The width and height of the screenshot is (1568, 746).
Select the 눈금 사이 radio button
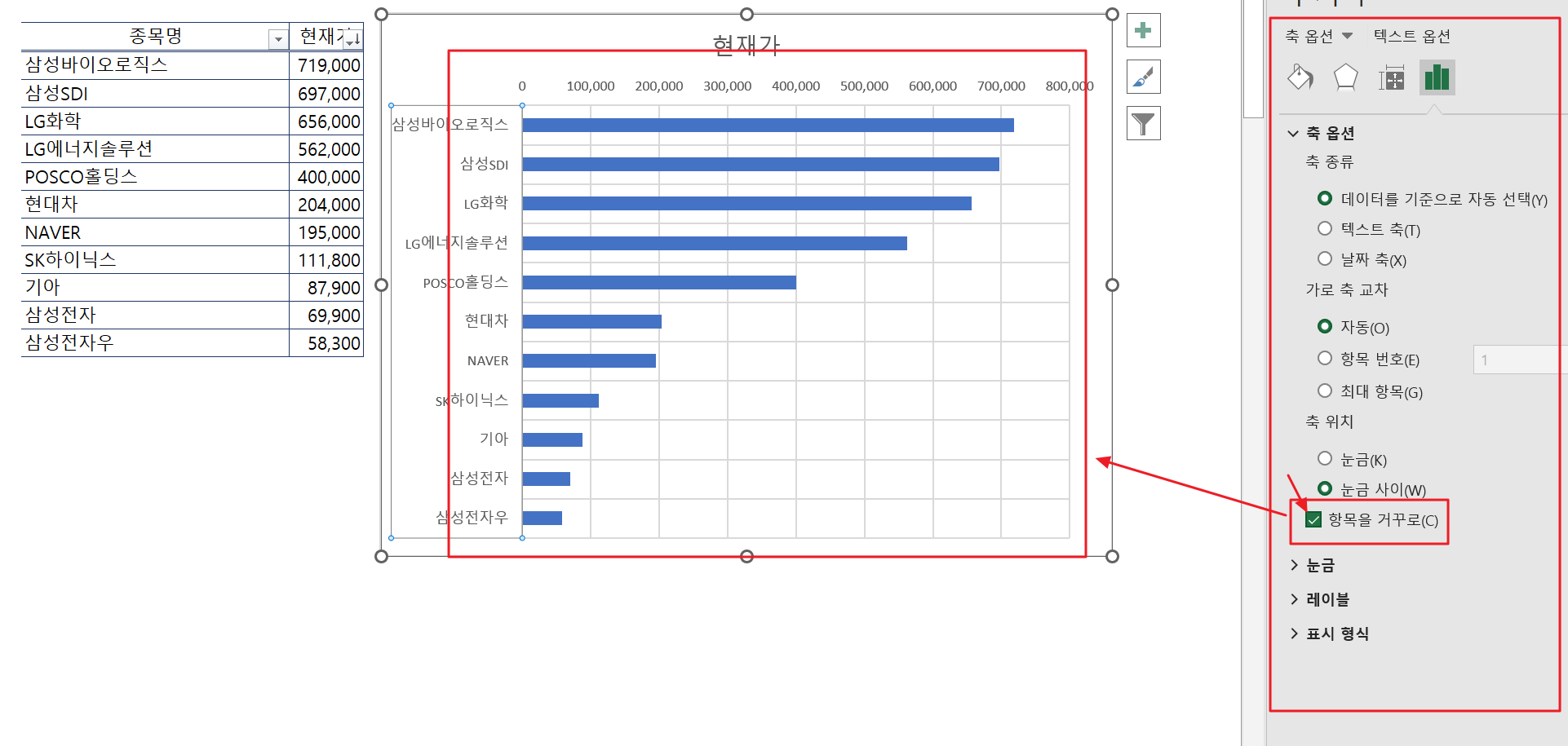pyautogui.click(x=1325, y=488)
